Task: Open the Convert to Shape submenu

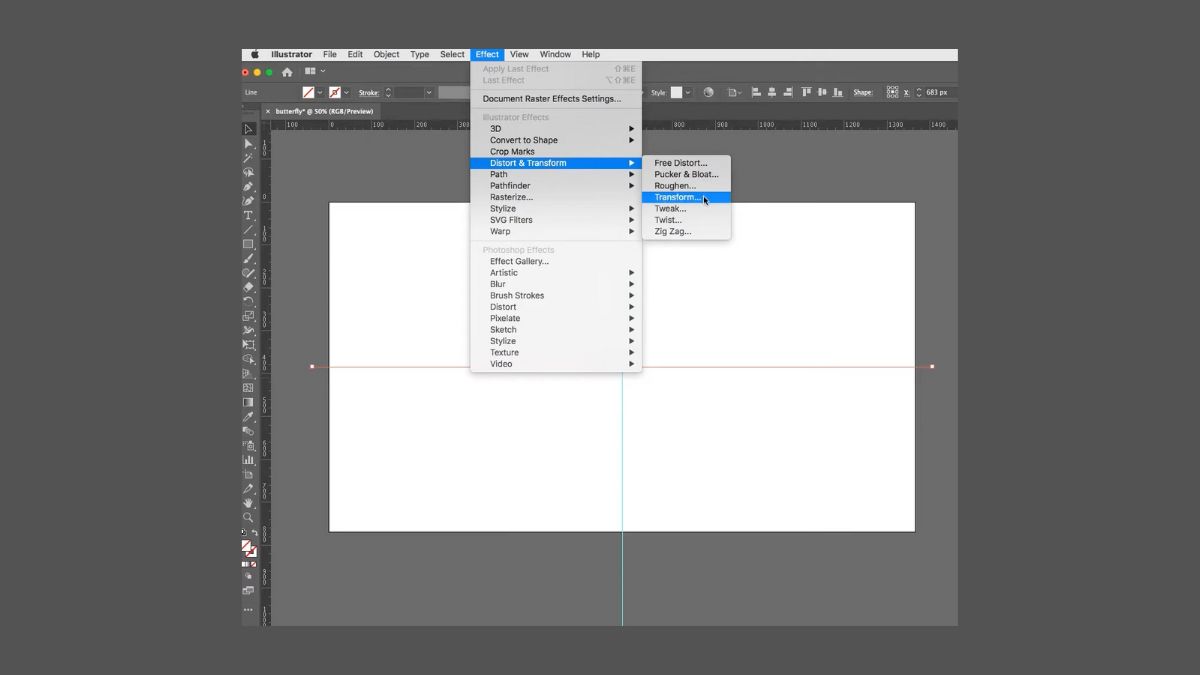Action: [556, 140]
